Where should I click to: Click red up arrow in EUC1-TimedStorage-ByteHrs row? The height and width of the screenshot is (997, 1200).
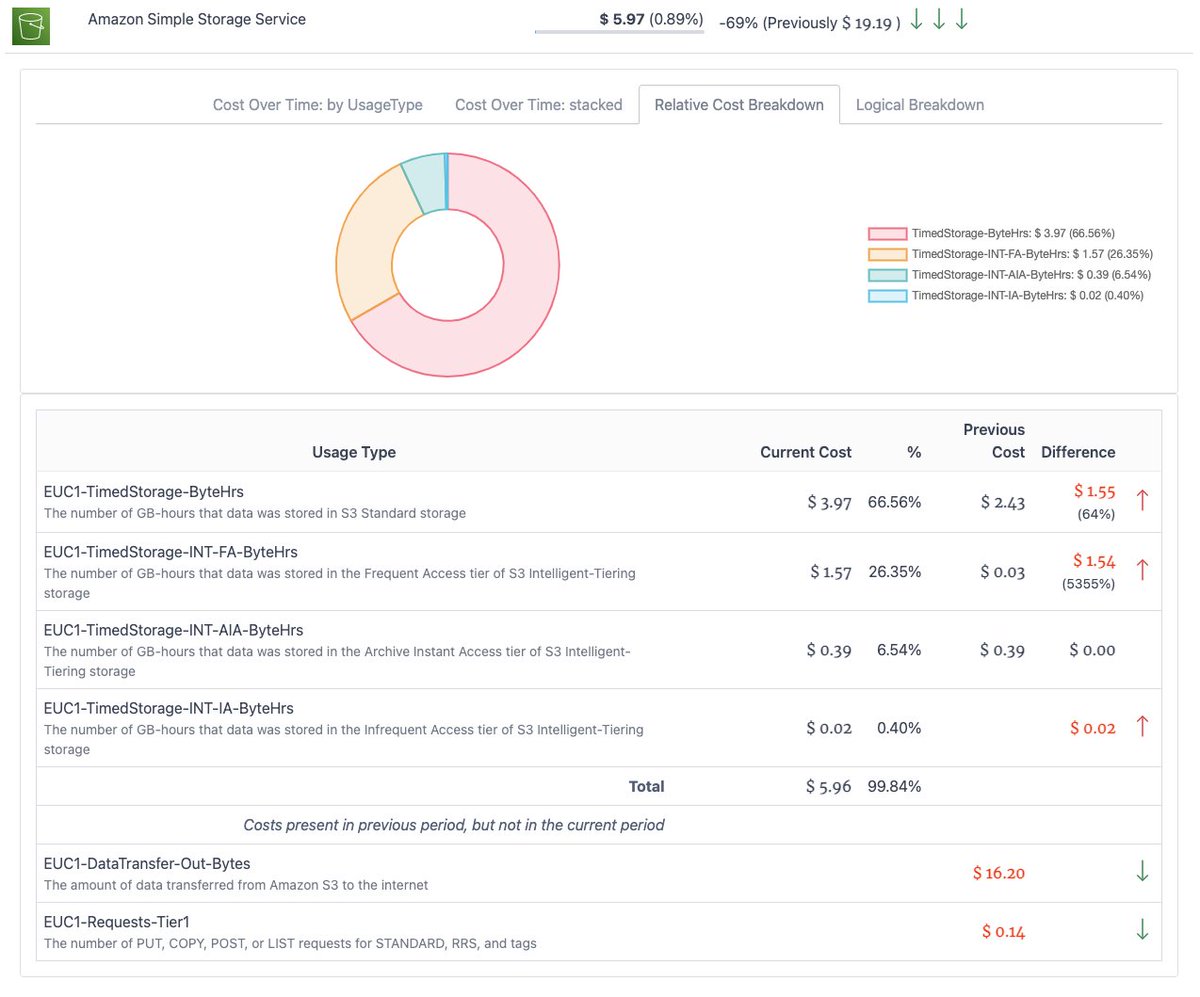coord(1142,500)
